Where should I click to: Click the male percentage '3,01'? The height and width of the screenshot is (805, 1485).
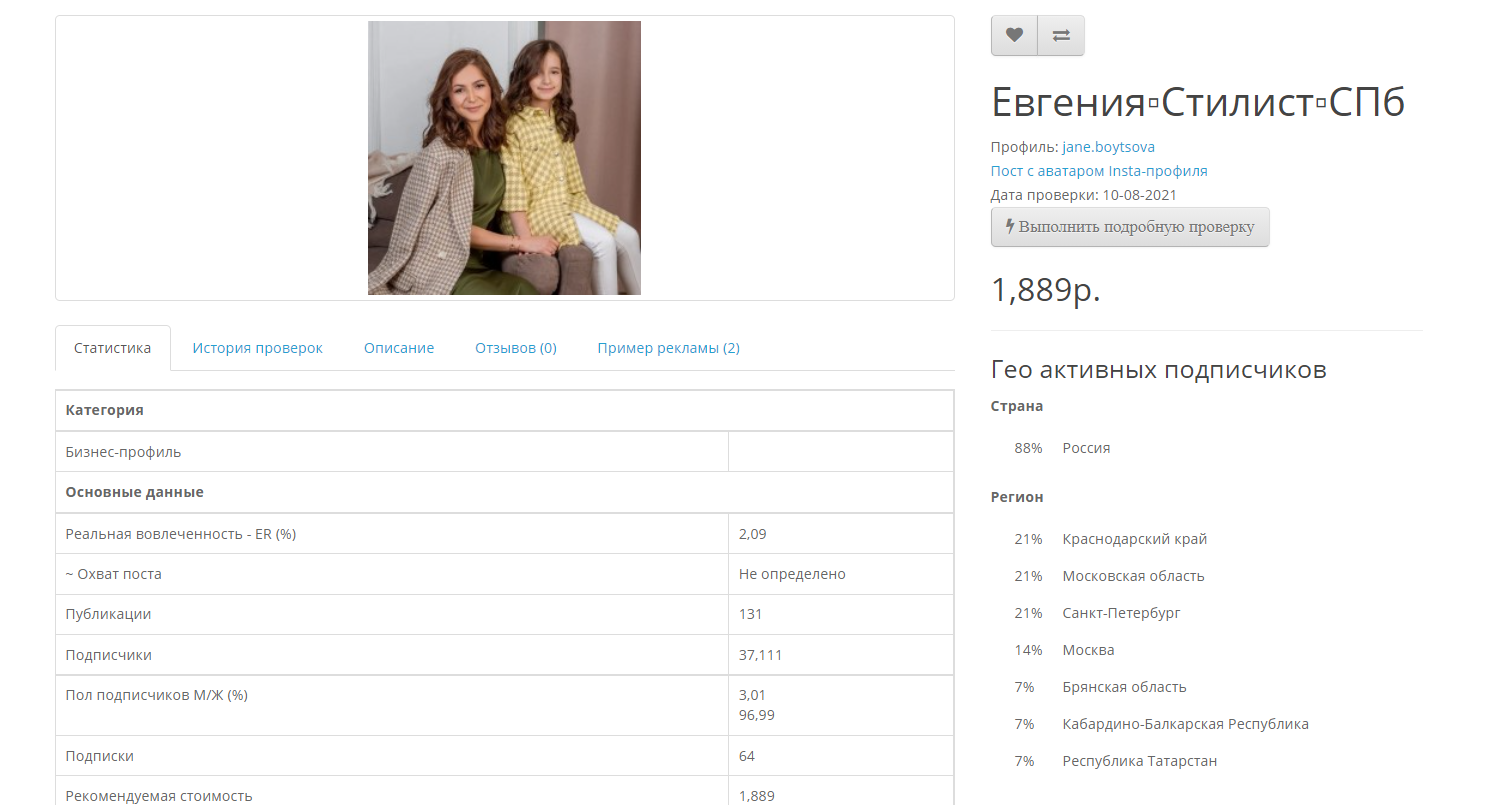tap(753, 695)
